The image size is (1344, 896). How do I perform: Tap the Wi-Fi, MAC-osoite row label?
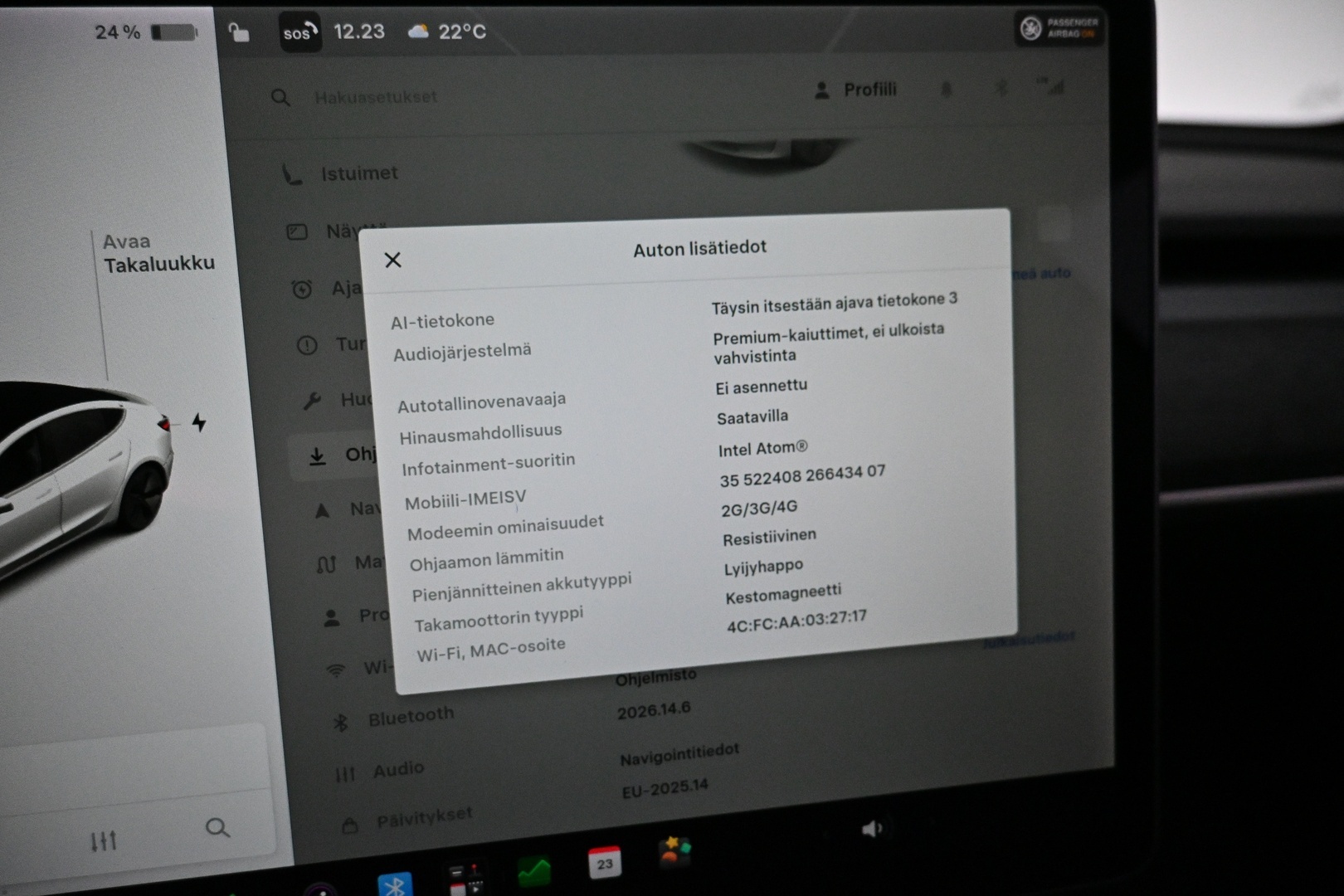point(491,650)
